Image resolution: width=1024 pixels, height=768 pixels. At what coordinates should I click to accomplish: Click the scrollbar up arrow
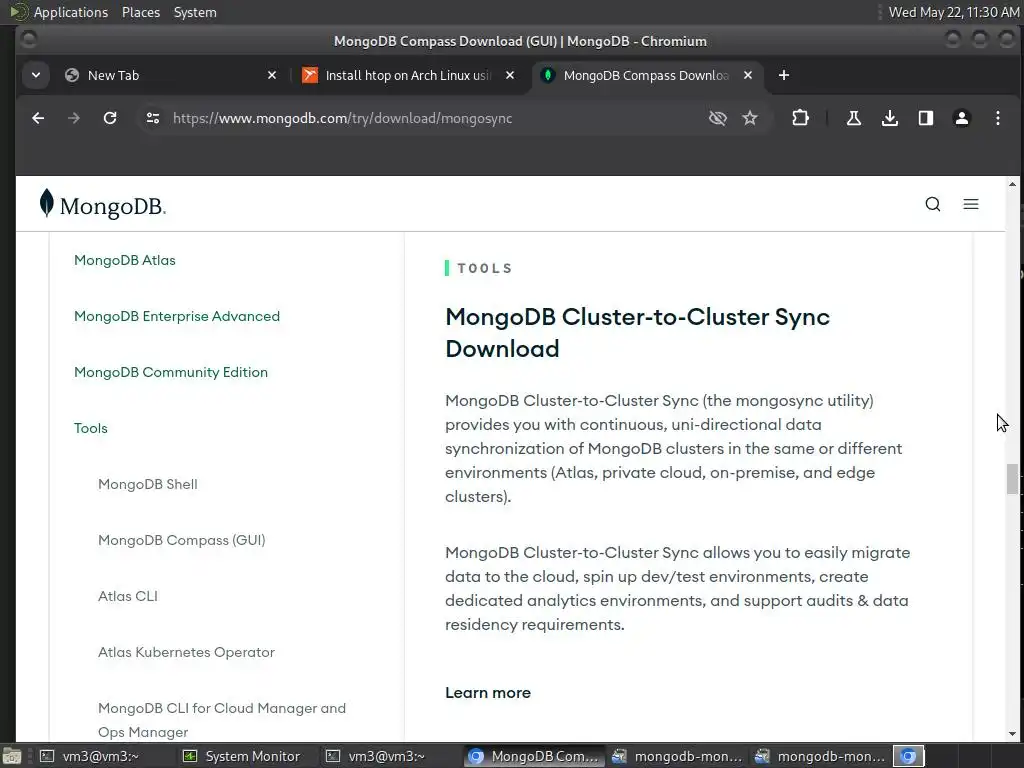coord(1012,184)
